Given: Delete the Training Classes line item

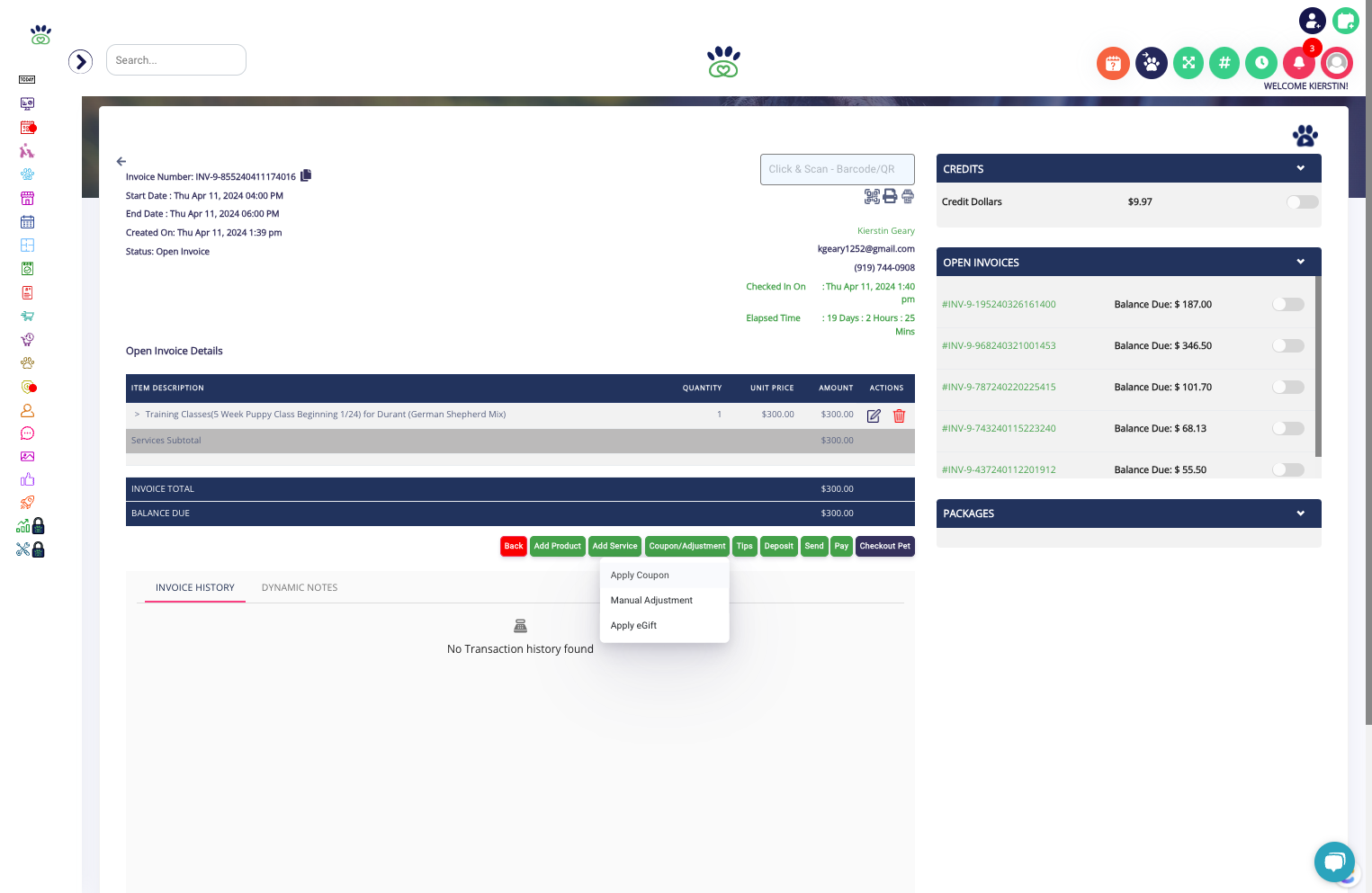Looking at the screenshot, I should [x=899, y=415].
